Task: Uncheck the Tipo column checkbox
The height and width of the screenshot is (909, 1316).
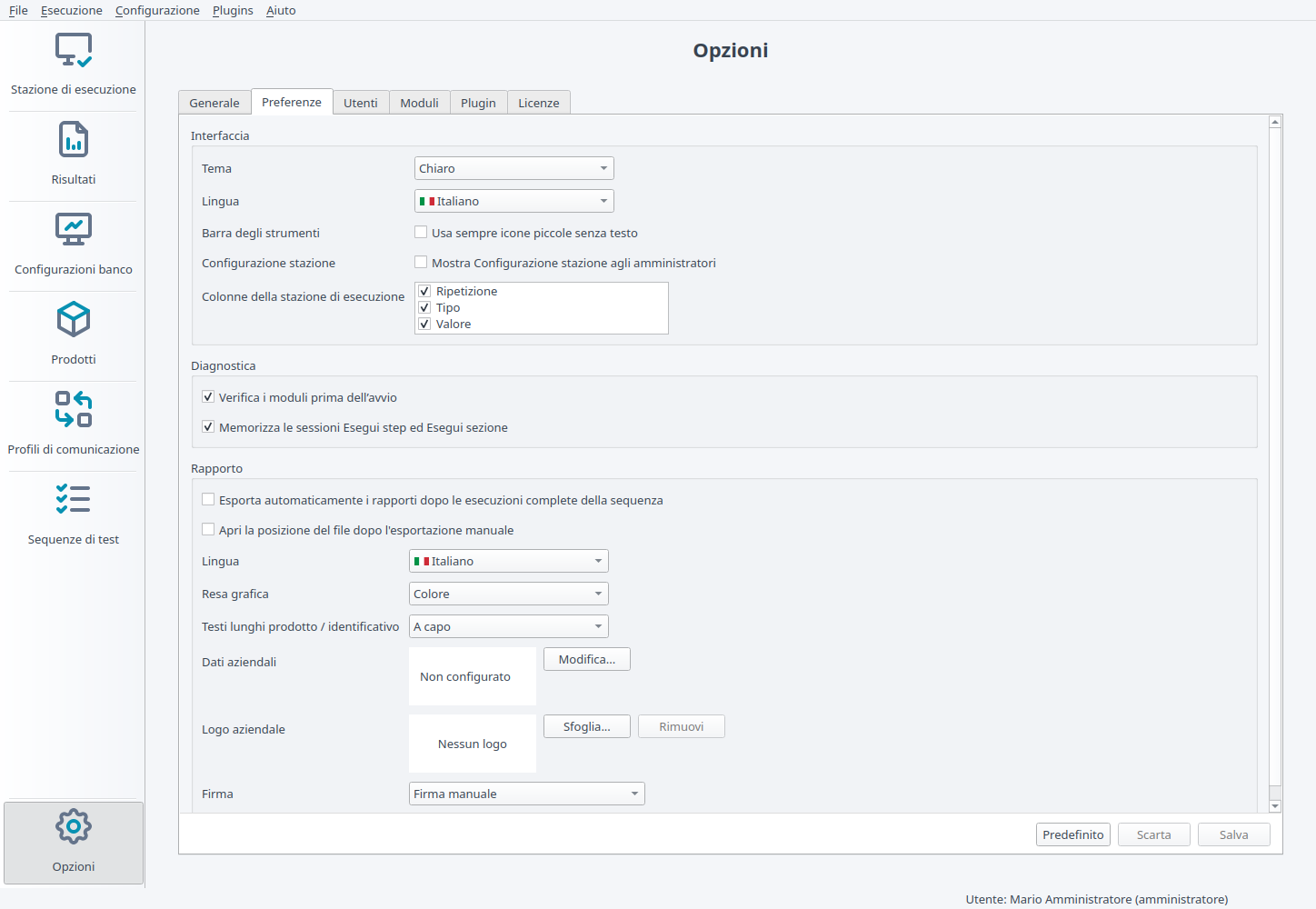Action: coord(424,307)
